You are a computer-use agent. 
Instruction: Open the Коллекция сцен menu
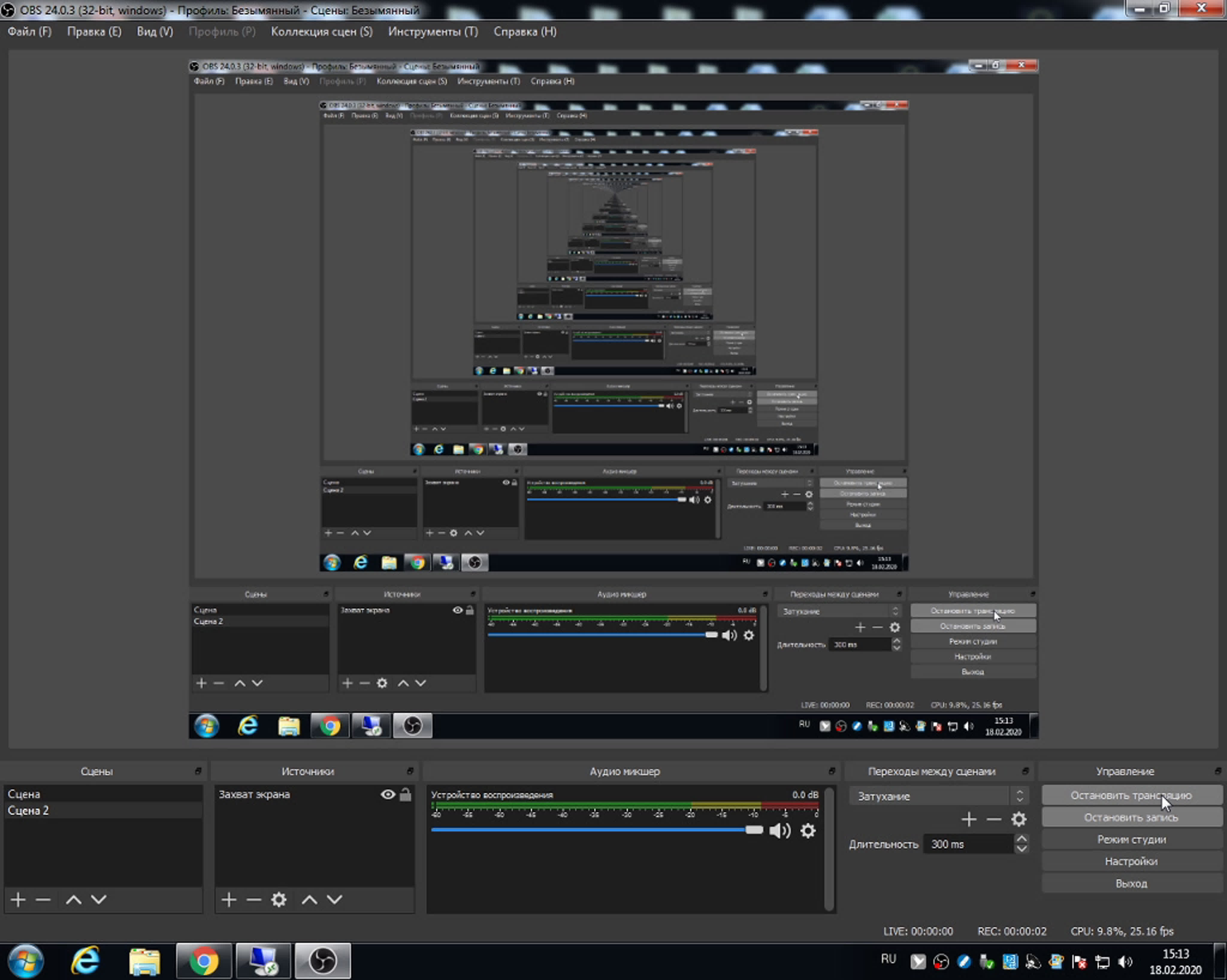point(321,32)
